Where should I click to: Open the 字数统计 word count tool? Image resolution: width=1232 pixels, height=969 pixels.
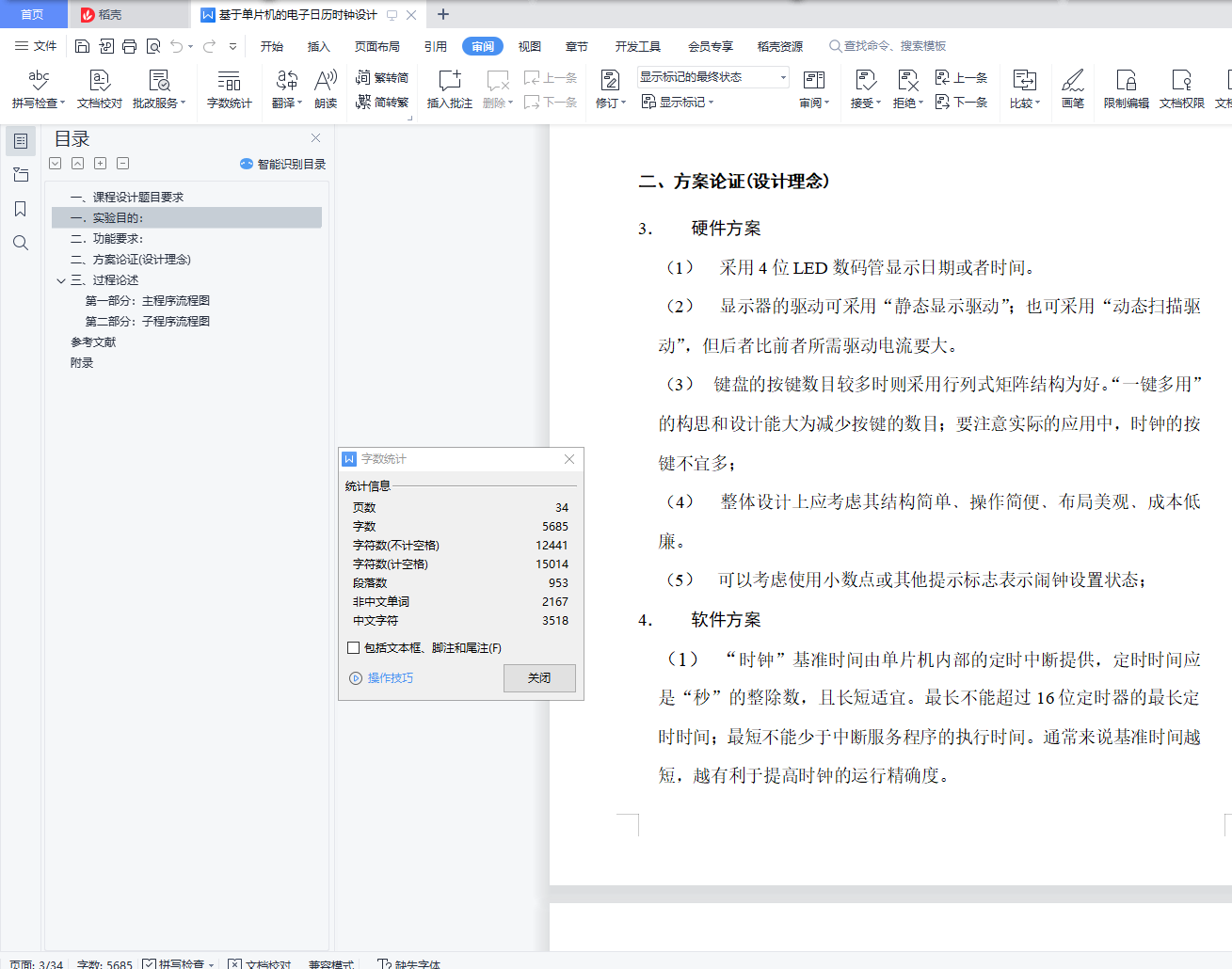[230, 89]
